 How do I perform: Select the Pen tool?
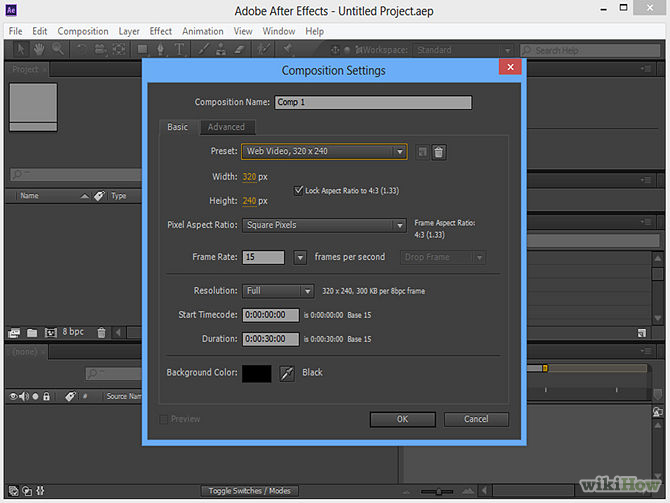point(161,50)
